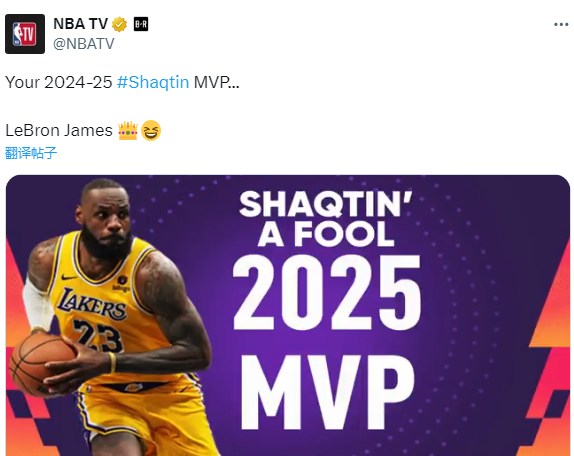
Task: Click the Lakers wordmark on the jersey
Action: (x=92, y=304)
